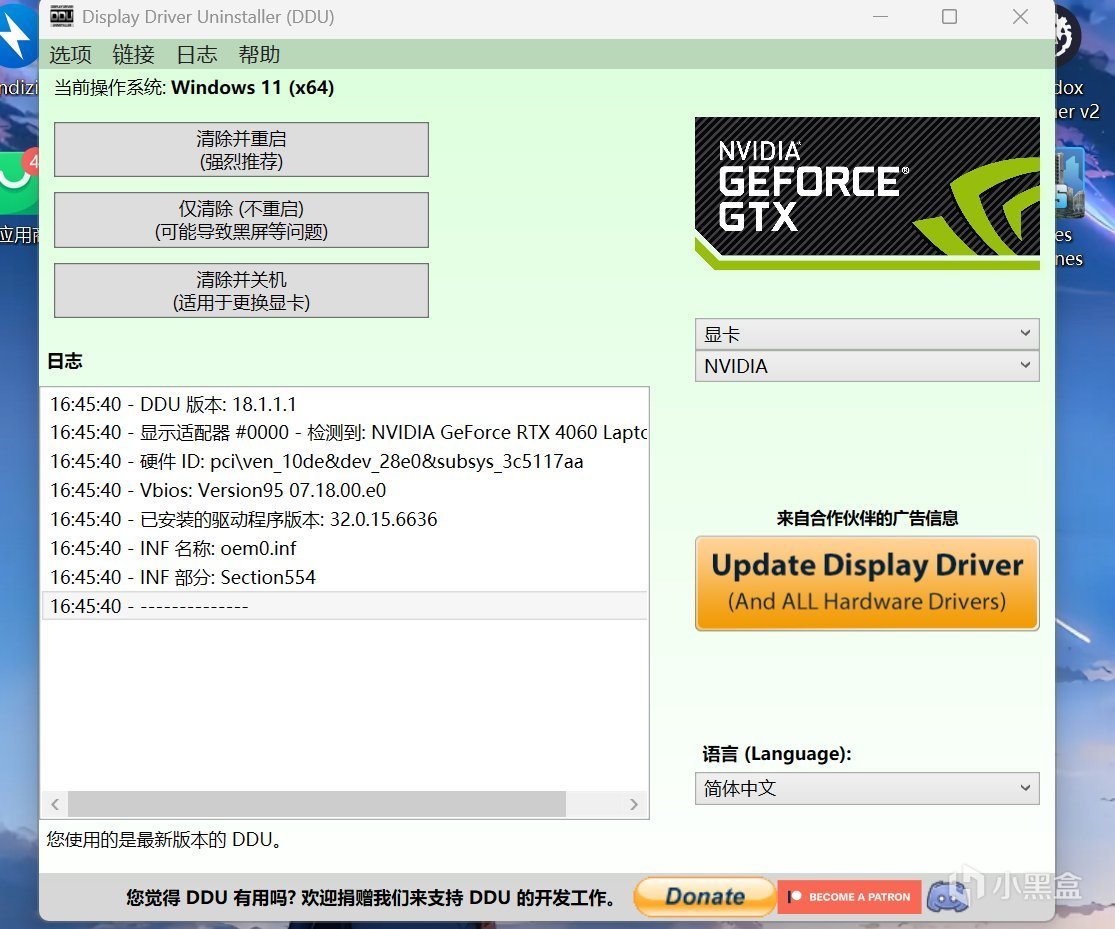Screen dimensions: 1115x929
Task: Select log line Vbios: Version95 07.18.00.e0
Action: (344, 490)
